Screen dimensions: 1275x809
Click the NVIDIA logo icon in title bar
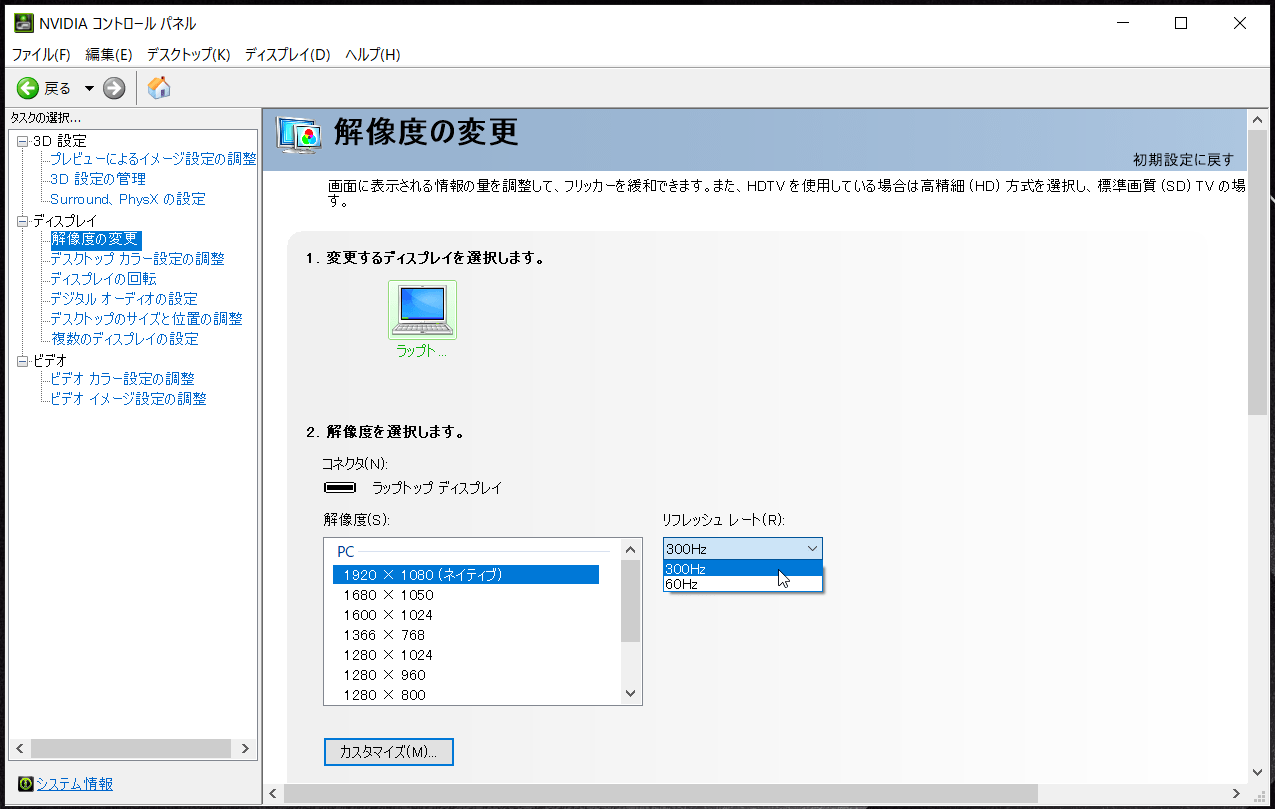(22, 23)
